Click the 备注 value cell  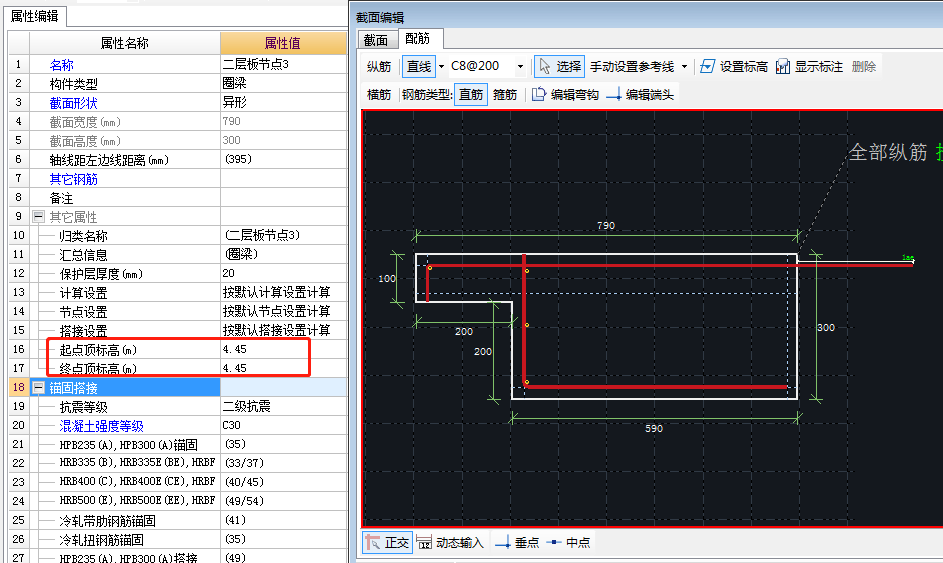coord(284,197)
